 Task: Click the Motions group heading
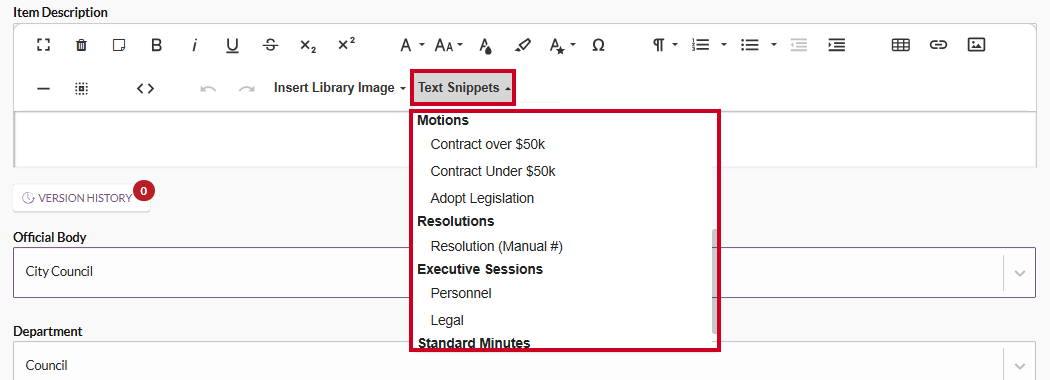click(443, 121)
